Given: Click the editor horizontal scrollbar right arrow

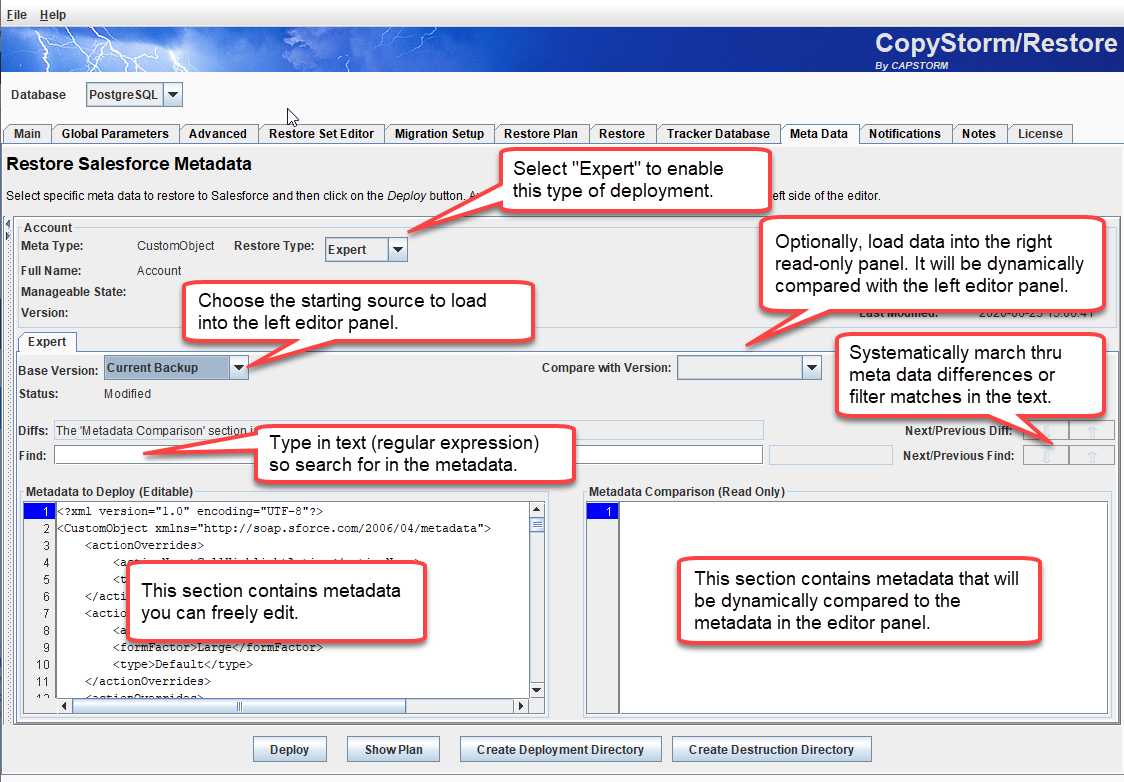Looking at the screenshot, I should (x=521, y=706).
